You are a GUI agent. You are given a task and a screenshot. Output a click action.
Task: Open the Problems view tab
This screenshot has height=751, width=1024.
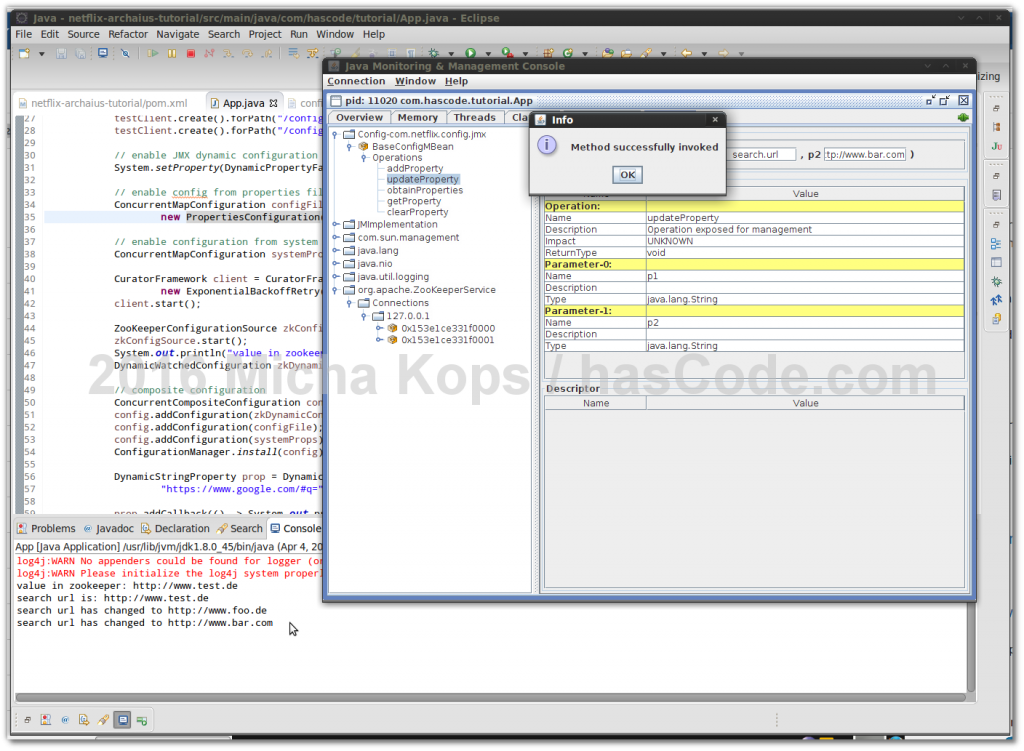(52, 528)
